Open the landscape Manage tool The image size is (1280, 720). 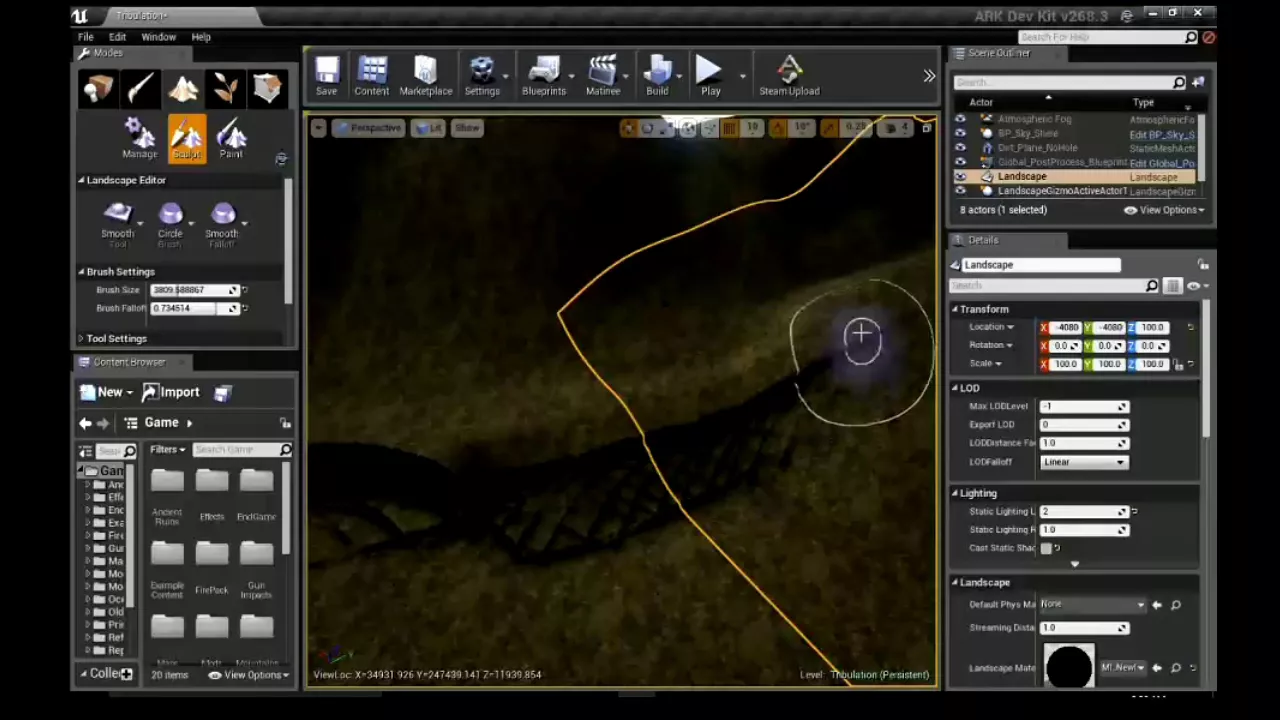click(x=140, y=138)
